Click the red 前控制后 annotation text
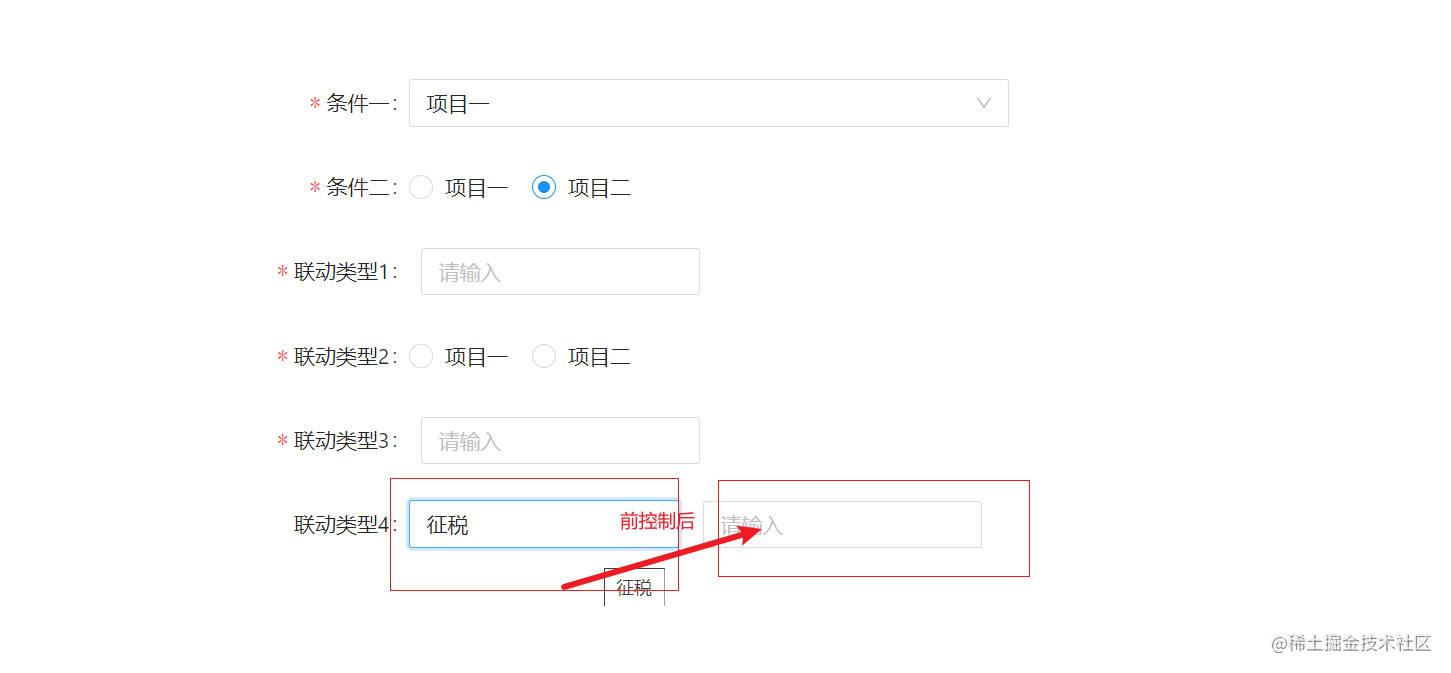Image resolution: width=1451 pixels, height=673 pixels. [656, 520]
